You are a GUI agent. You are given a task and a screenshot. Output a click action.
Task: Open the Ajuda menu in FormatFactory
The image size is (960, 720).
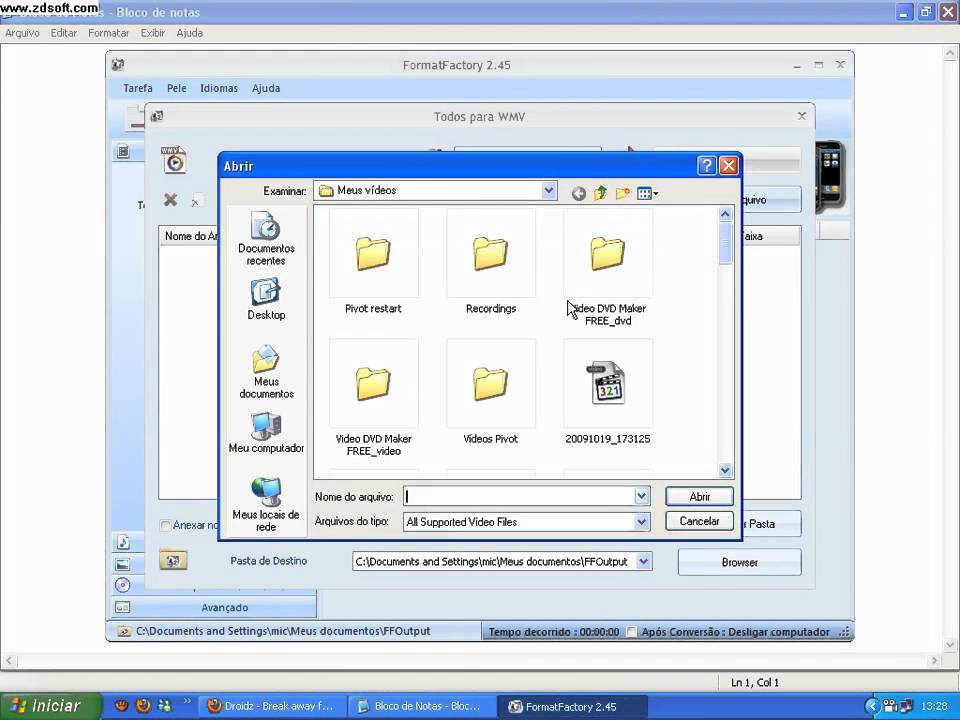tap(266, 88)
